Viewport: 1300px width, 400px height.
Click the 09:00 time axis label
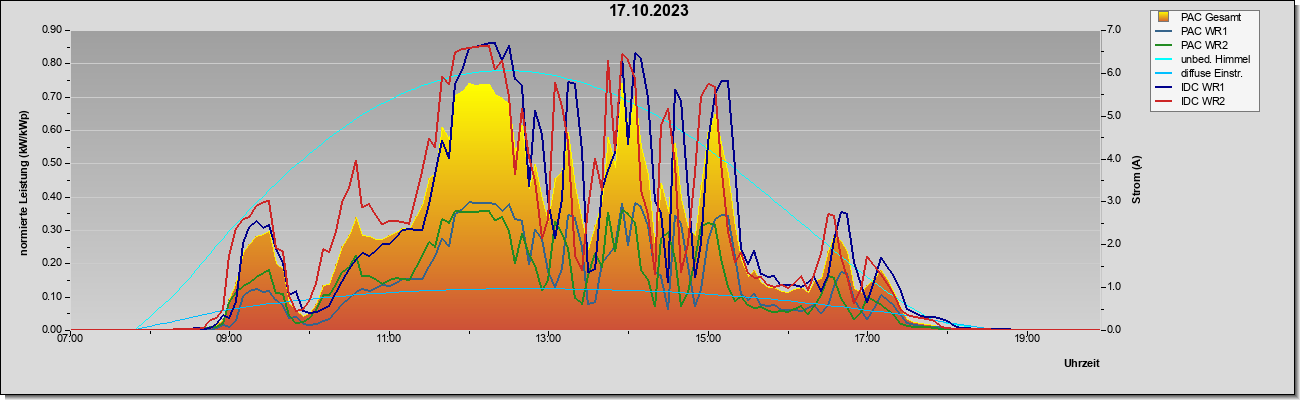point(229,339)
